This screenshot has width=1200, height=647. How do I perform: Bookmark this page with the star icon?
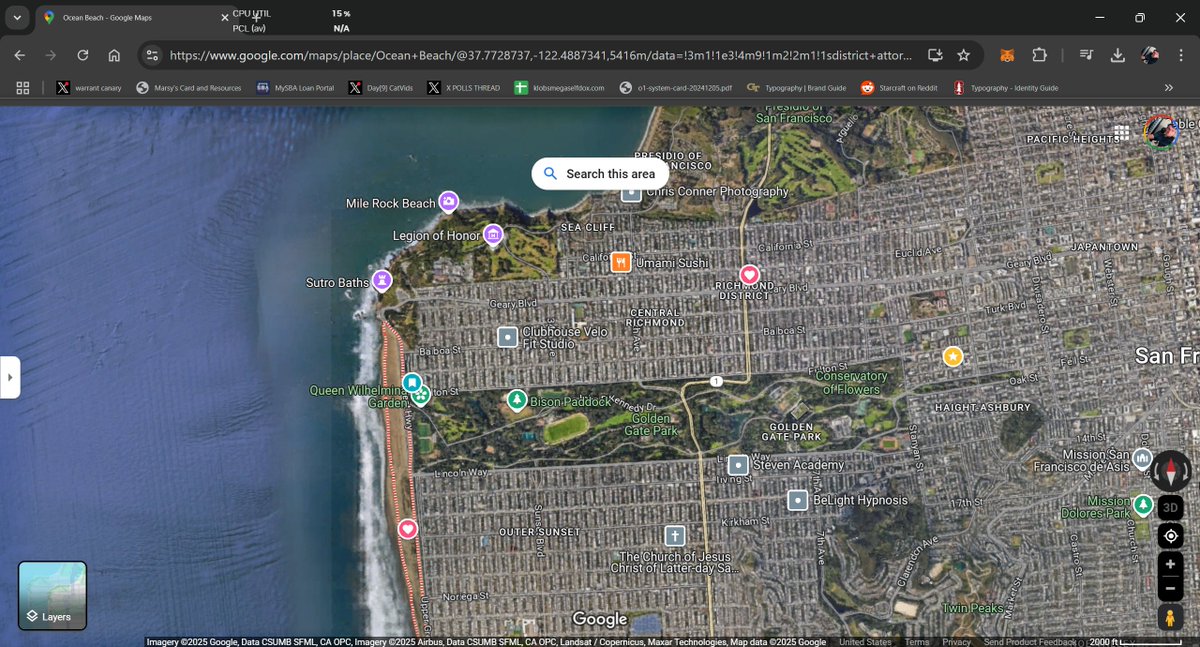coord(964,55)
